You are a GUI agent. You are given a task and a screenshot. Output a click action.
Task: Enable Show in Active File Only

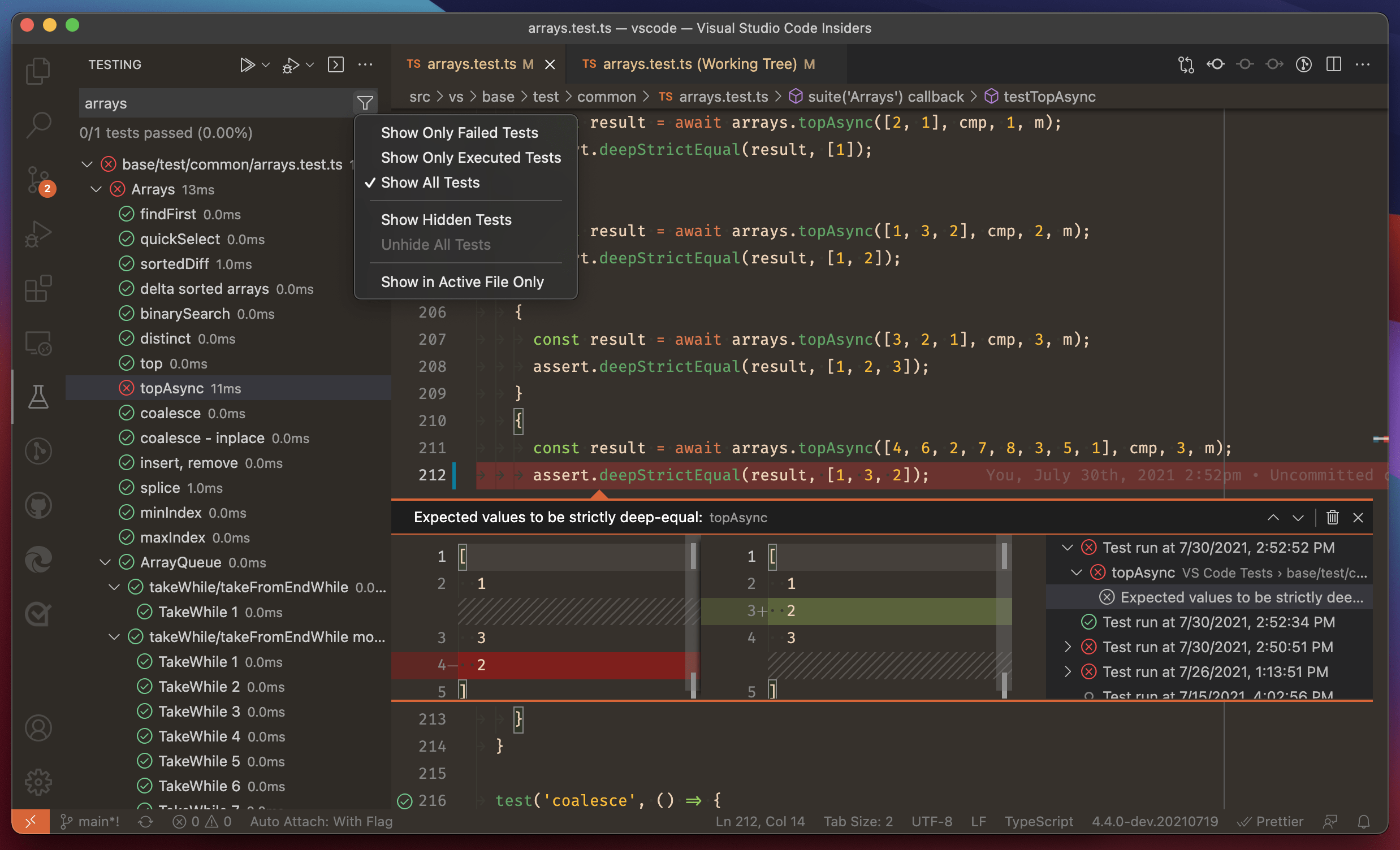(463, 281)
